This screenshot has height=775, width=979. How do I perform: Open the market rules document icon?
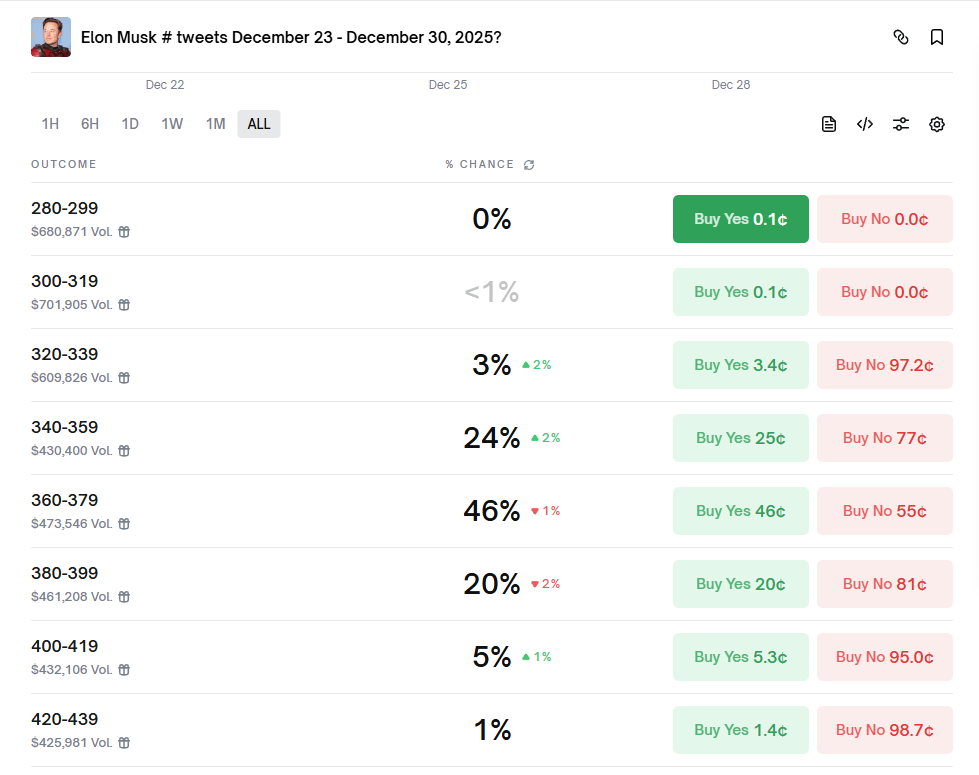829,123
